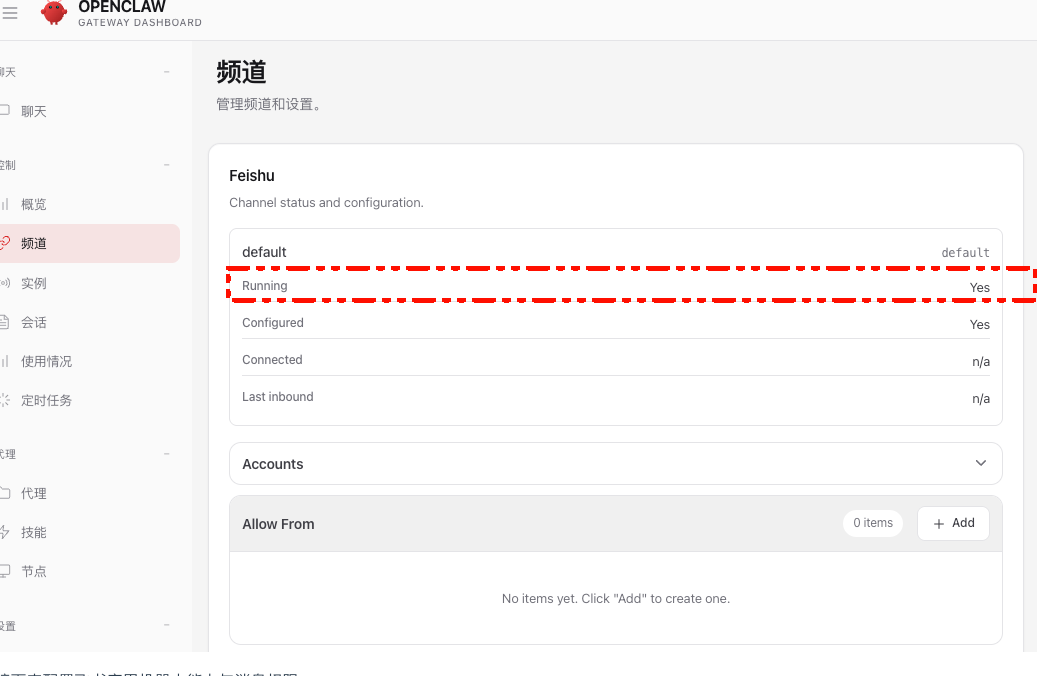Click the "Yes" value for Configured
The image size is (1037, 676).
click(x=979, y=325)
